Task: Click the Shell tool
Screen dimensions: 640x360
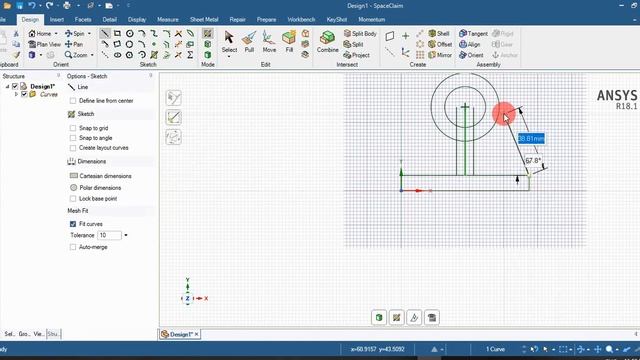Action: (439, 33)
